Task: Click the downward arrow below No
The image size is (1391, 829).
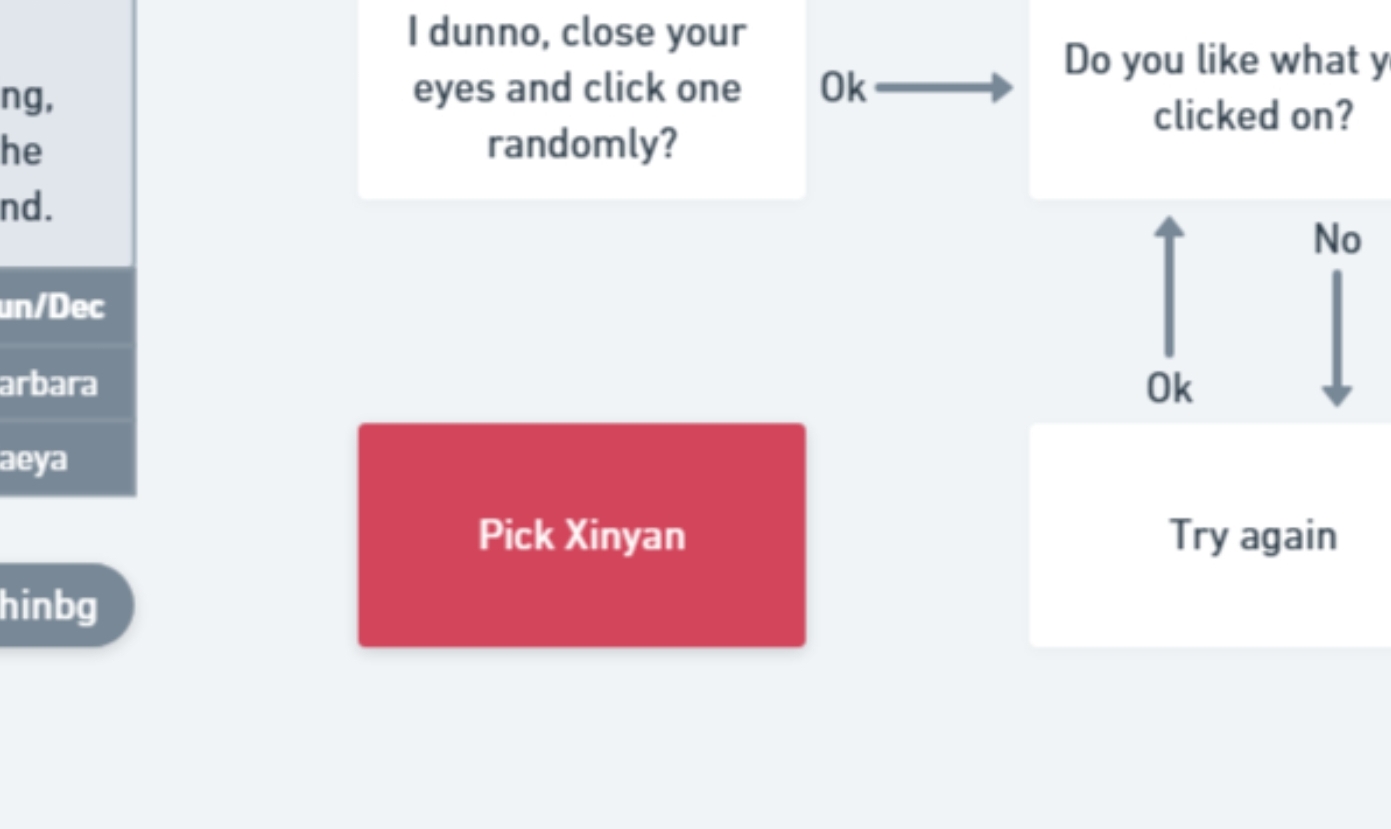Action: tap(1337, 338)
